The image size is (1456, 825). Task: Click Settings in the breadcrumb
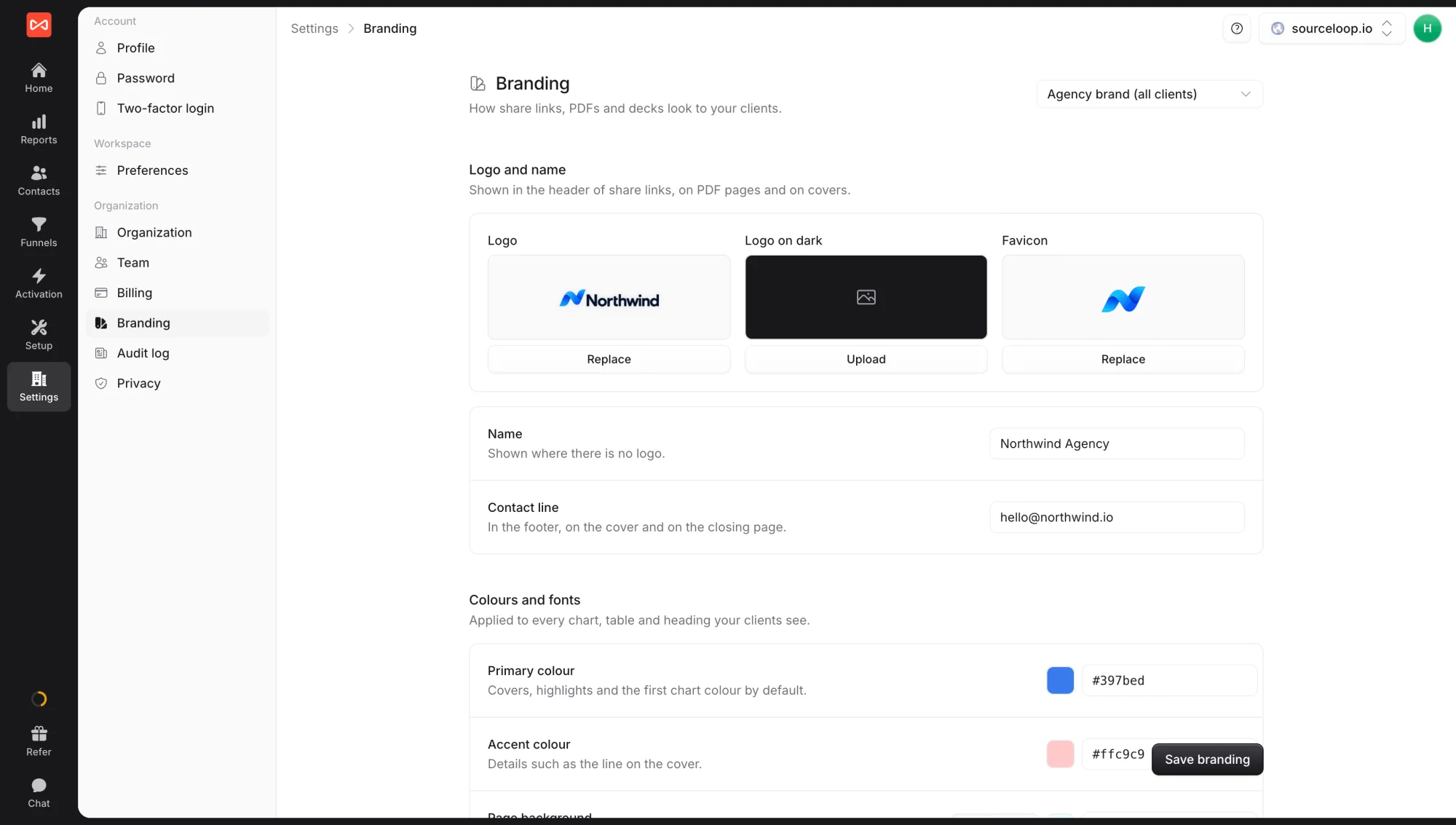point(314,28)
